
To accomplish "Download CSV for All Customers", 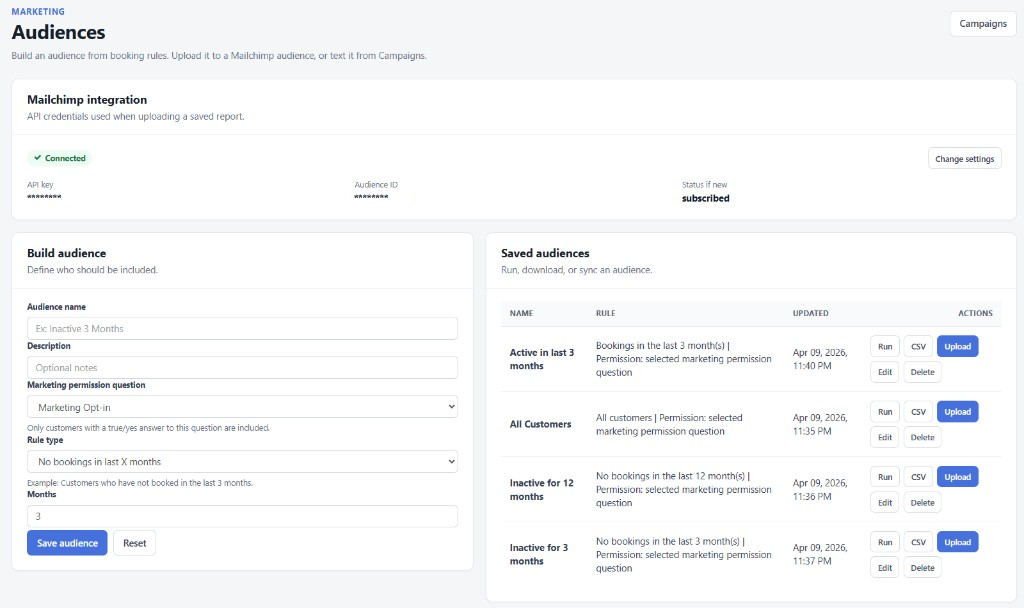I will click(x=918, y=412).
